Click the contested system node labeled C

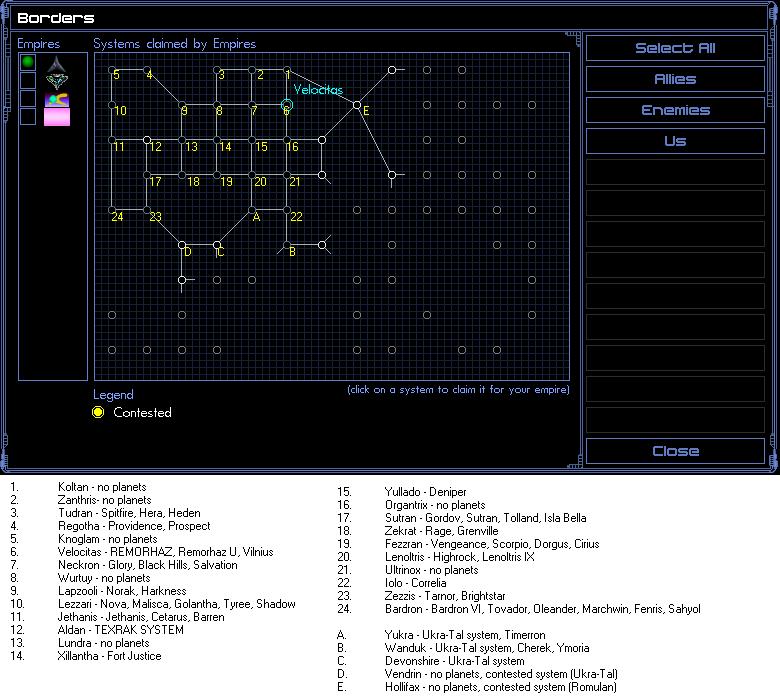click(x=217, y=244)
